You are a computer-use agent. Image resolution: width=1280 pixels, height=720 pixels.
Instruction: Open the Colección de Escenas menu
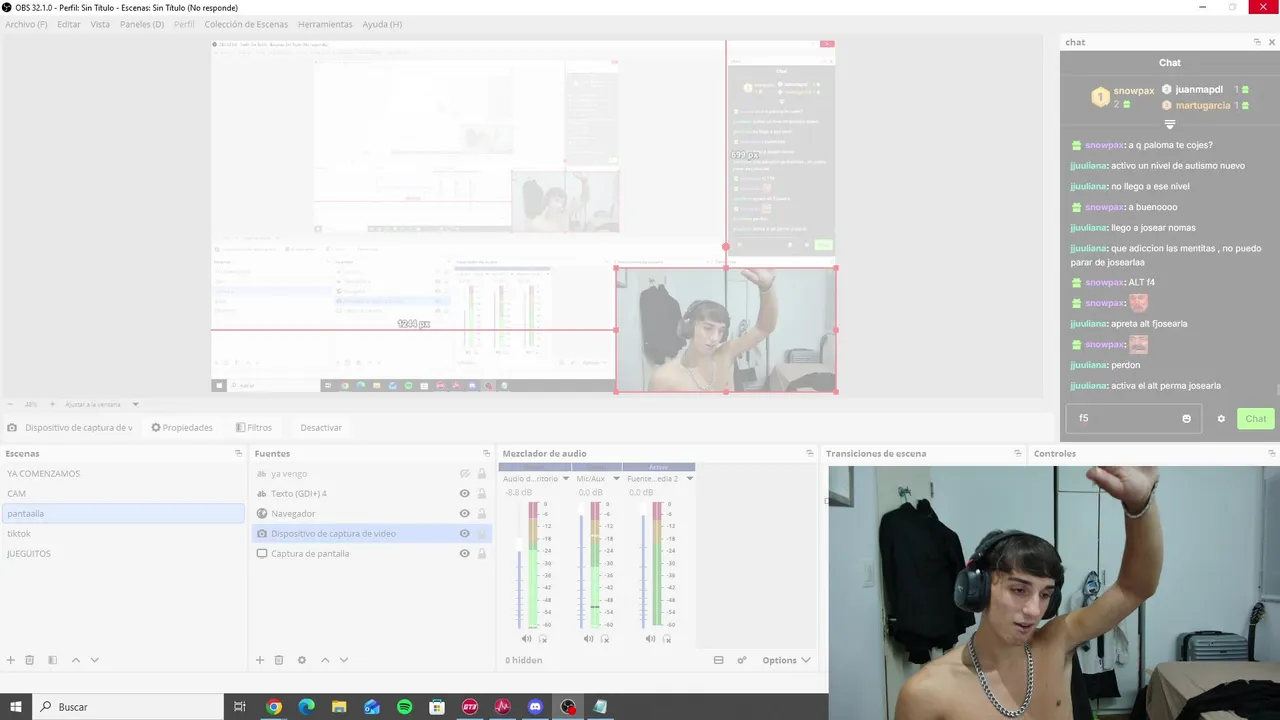(x=246, y=24)
